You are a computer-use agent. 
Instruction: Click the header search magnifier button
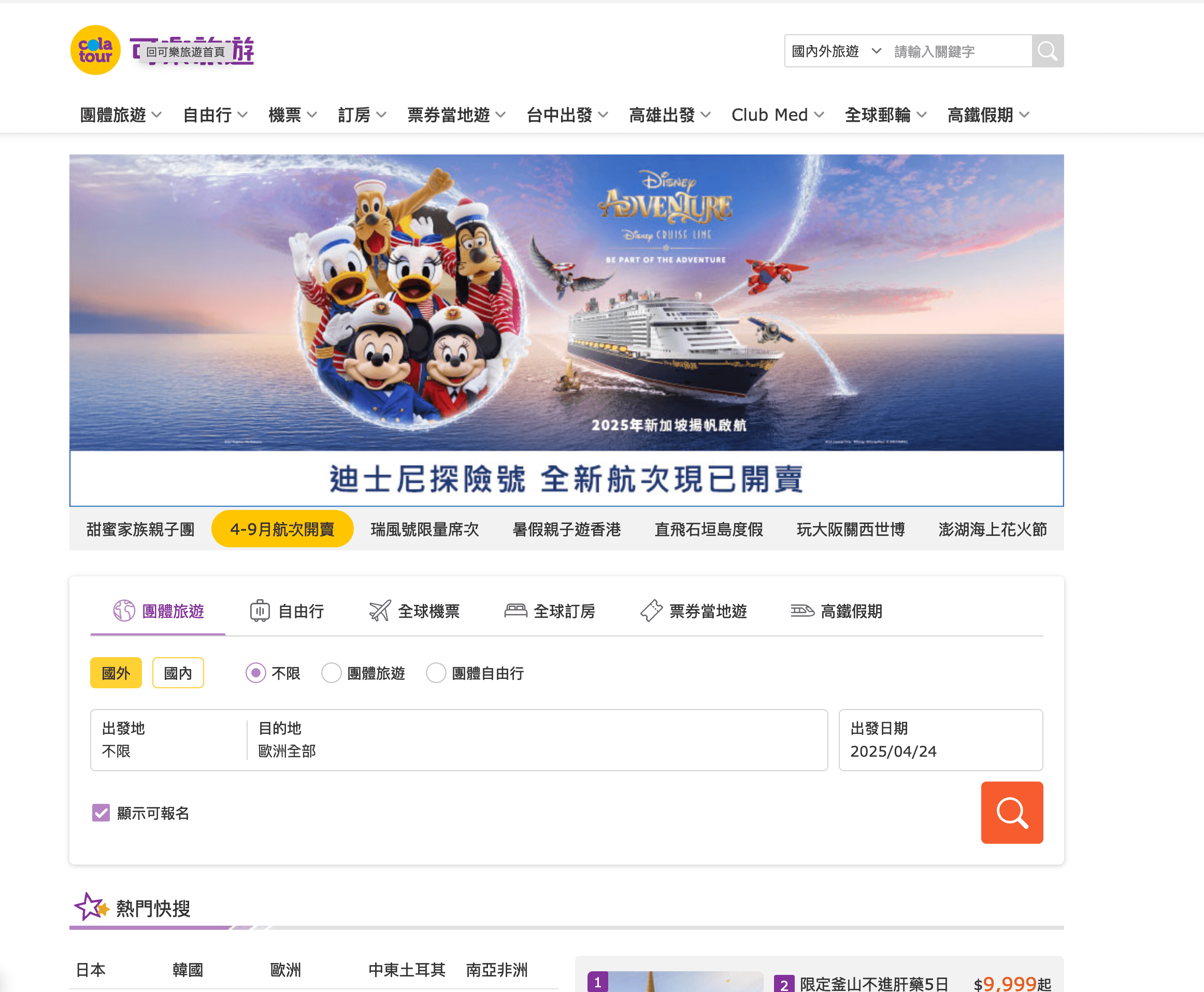(x=1048, y=51)
